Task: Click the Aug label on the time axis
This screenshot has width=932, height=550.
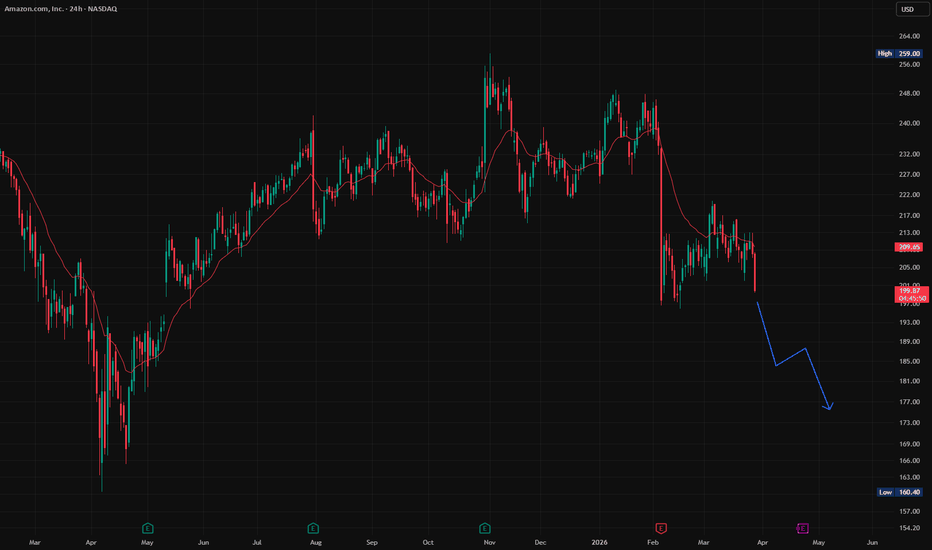Action: (x=316, y=542)
